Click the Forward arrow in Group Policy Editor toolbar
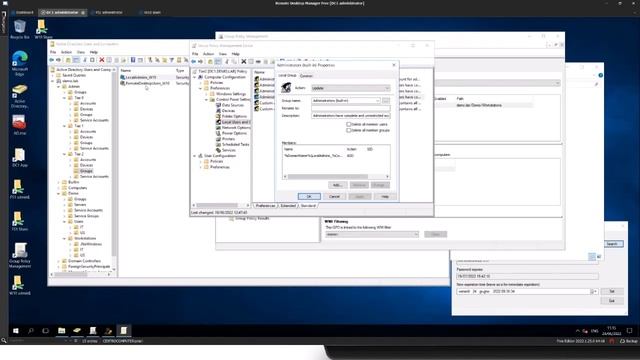640x360 pixels. click(x=200, y=62)
